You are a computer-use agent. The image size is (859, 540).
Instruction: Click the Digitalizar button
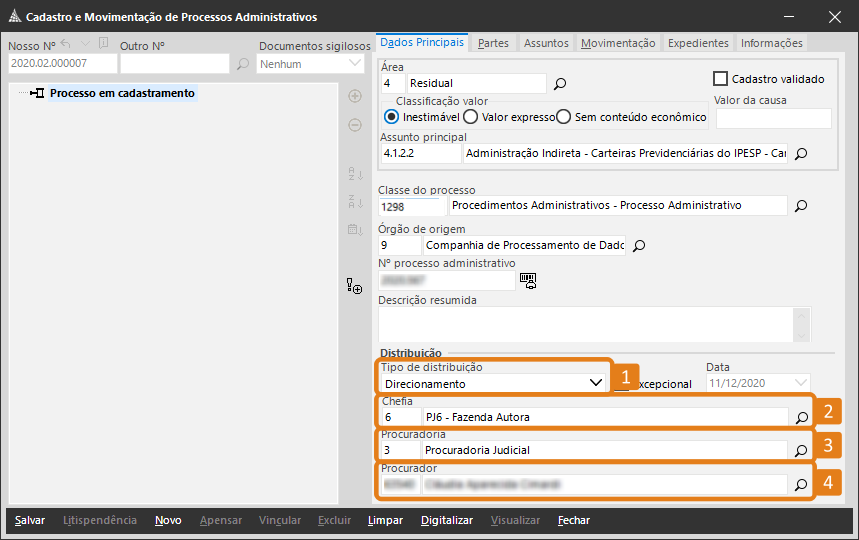click(447, 520)
